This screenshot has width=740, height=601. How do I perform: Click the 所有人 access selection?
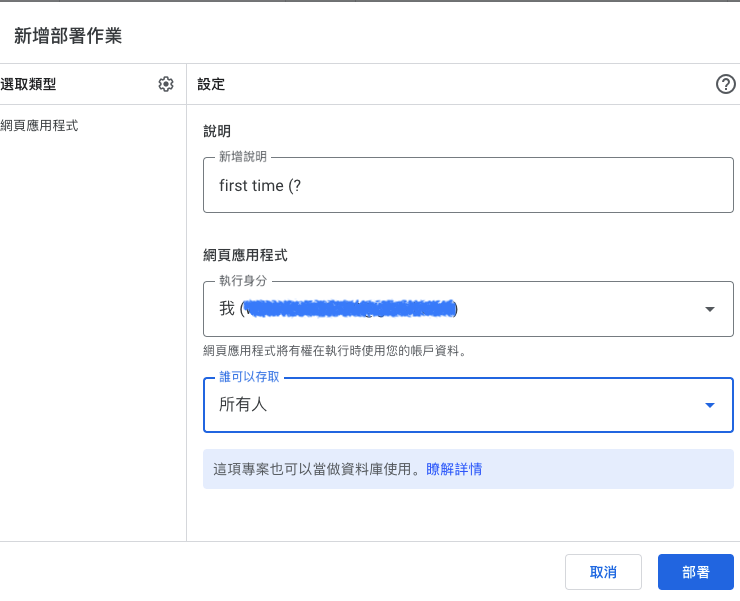coord(244,405)
